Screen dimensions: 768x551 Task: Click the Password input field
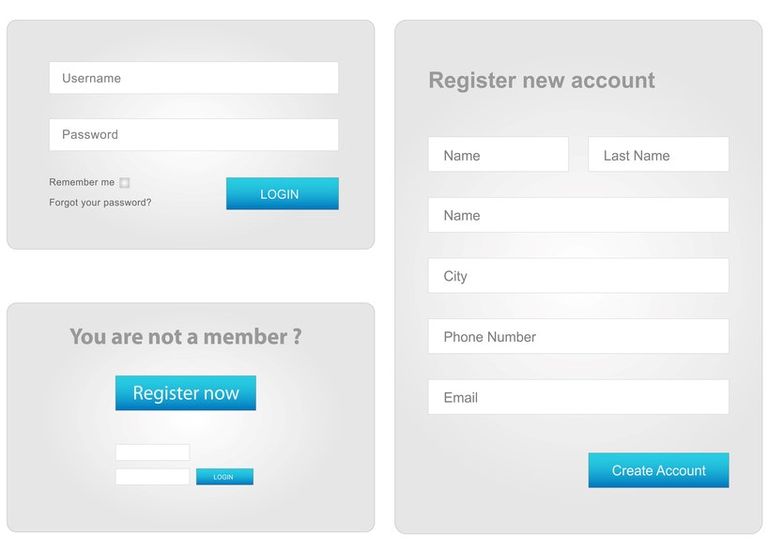tap(193, 135)
